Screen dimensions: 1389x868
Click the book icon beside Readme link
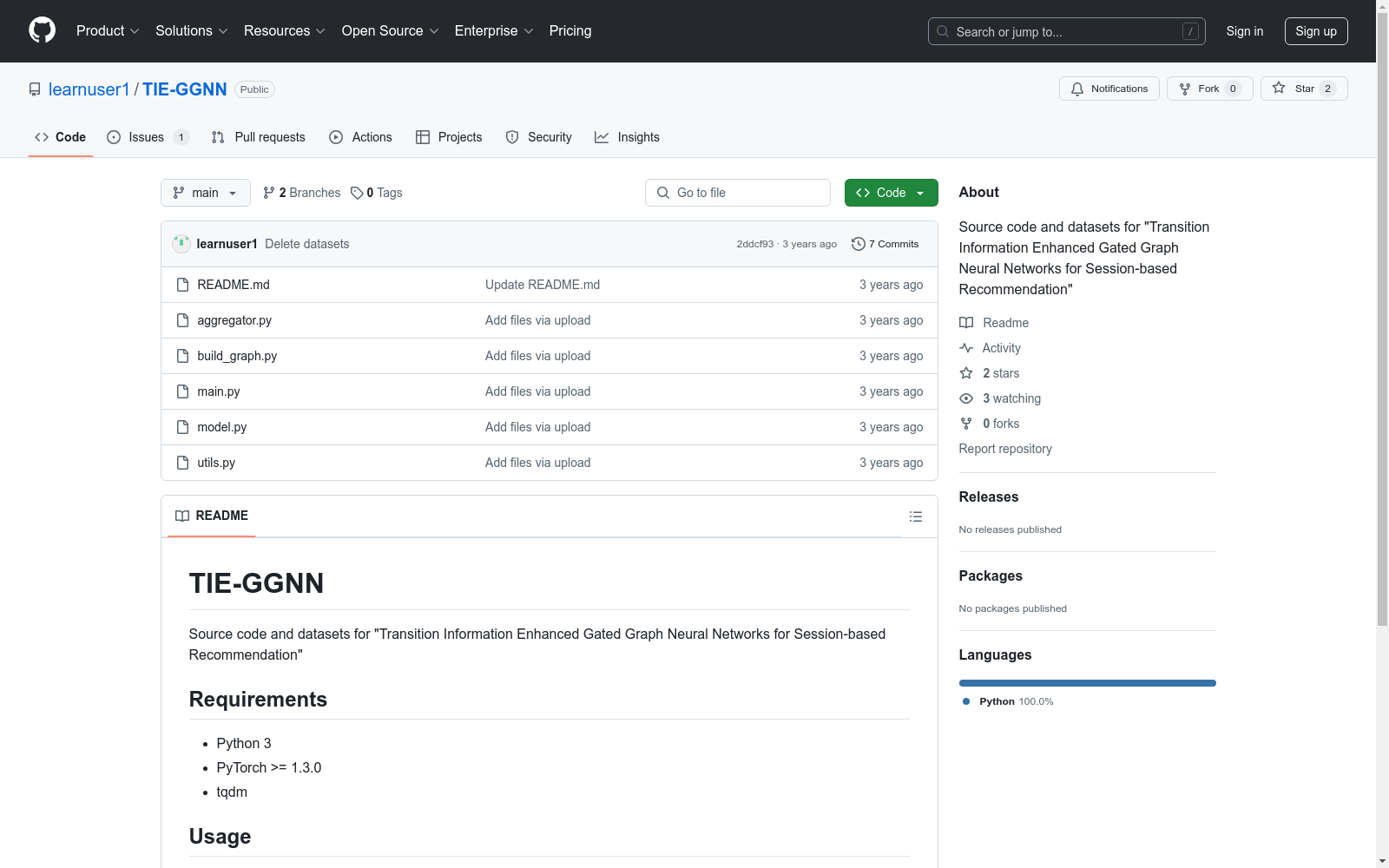966,323
